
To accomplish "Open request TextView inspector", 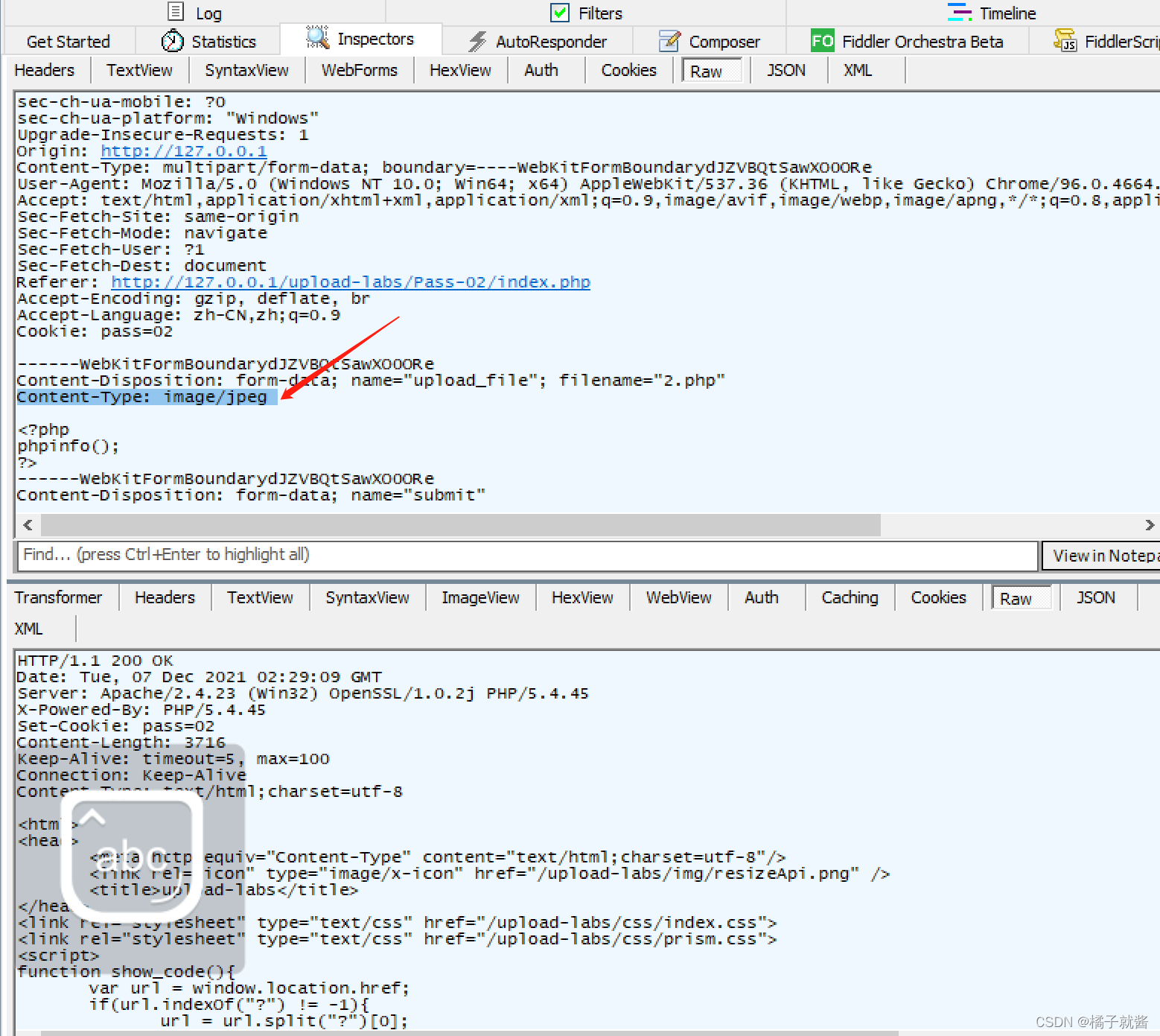I will [x=139, y=70].
